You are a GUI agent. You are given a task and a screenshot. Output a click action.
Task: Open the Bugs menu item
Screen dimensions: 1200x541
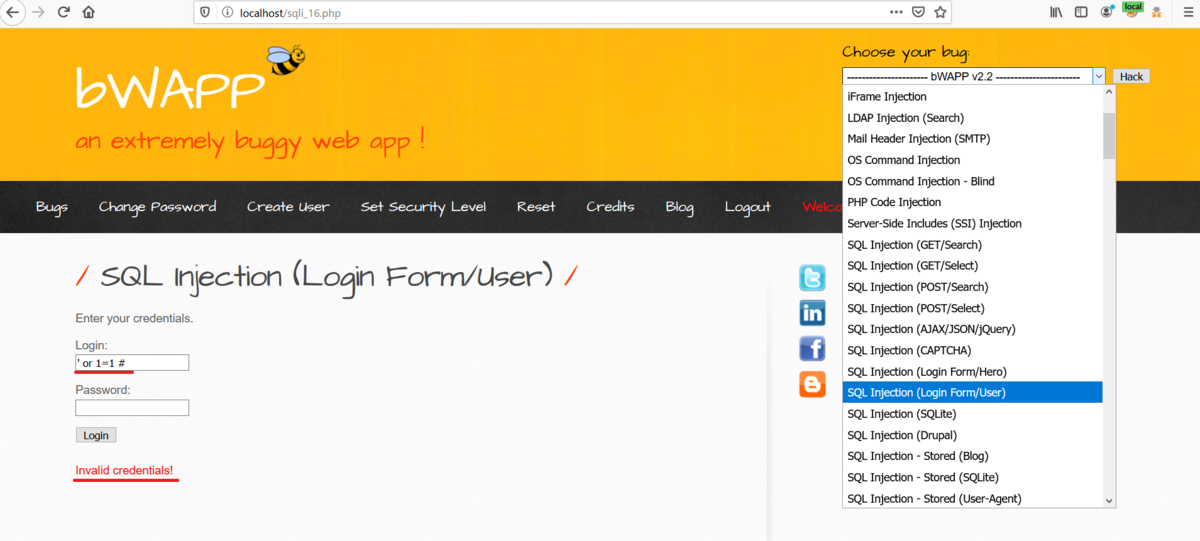tap(52, 207)
